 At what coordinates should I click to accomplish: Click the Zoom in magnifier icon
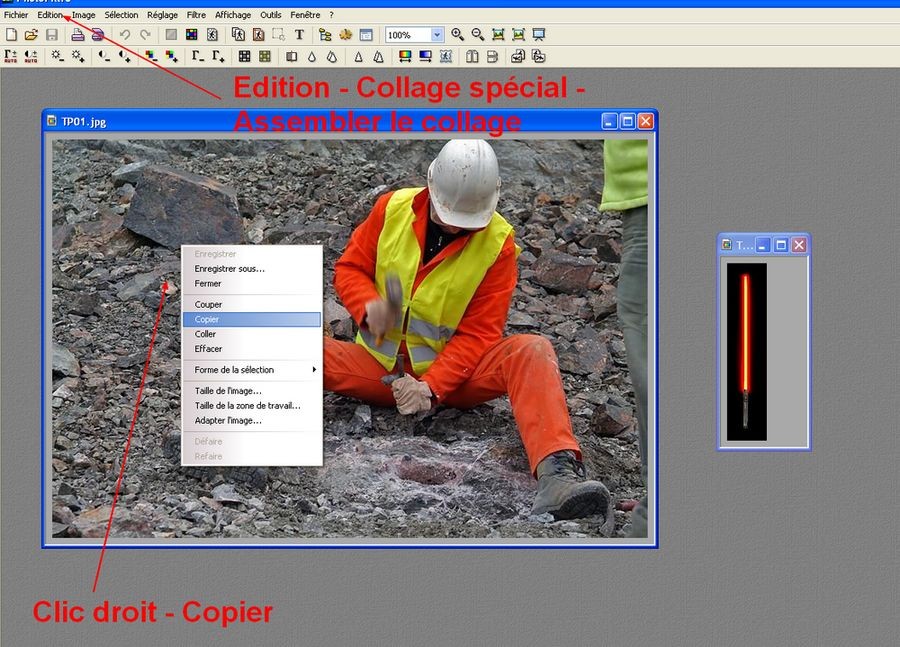(458, 35)
